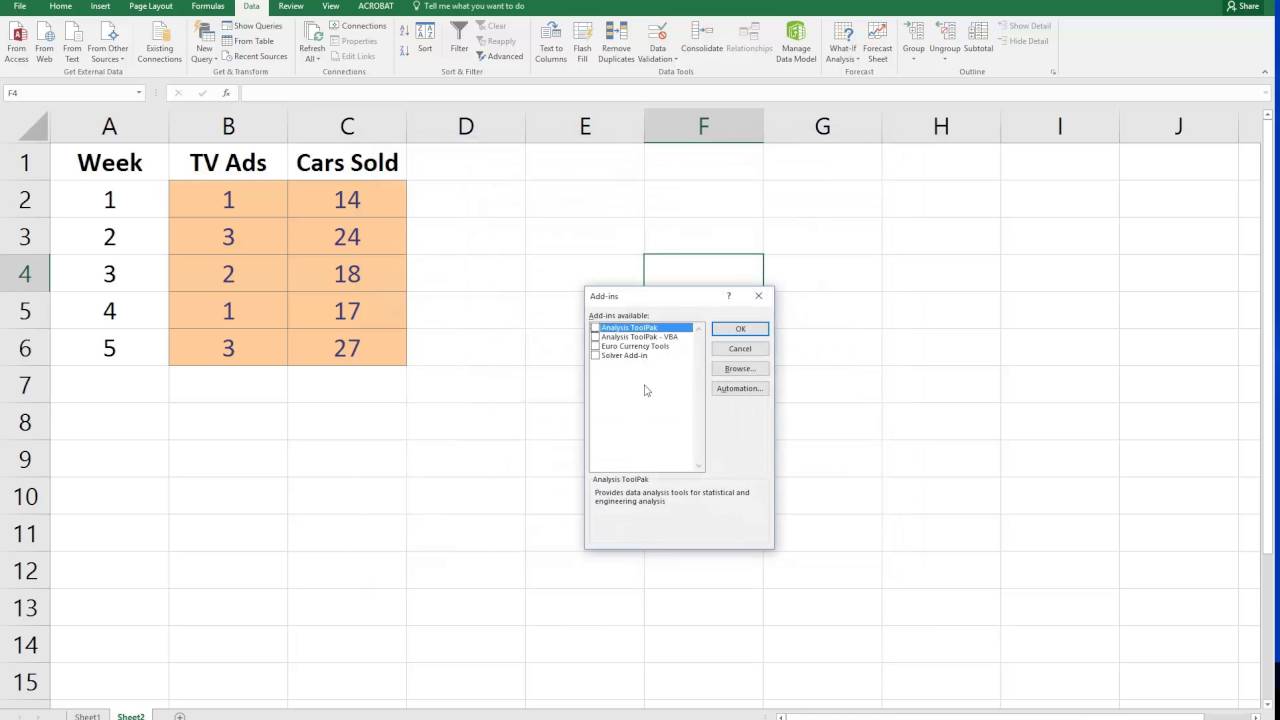Click Show Queries in Get & Transform

(x=253, y=26)
